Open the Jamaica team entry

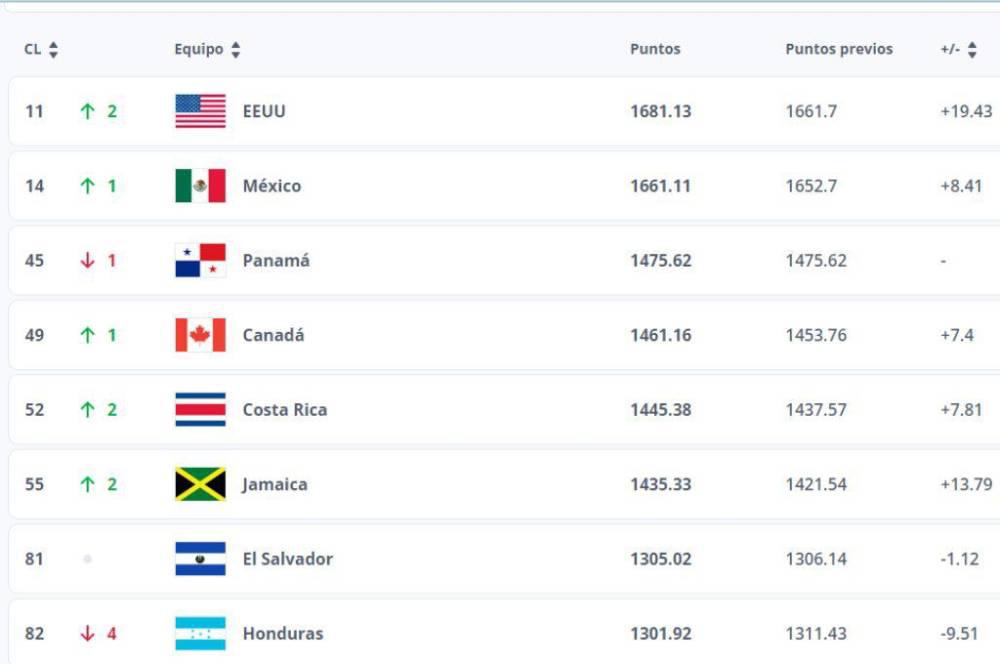click(275, 484)
